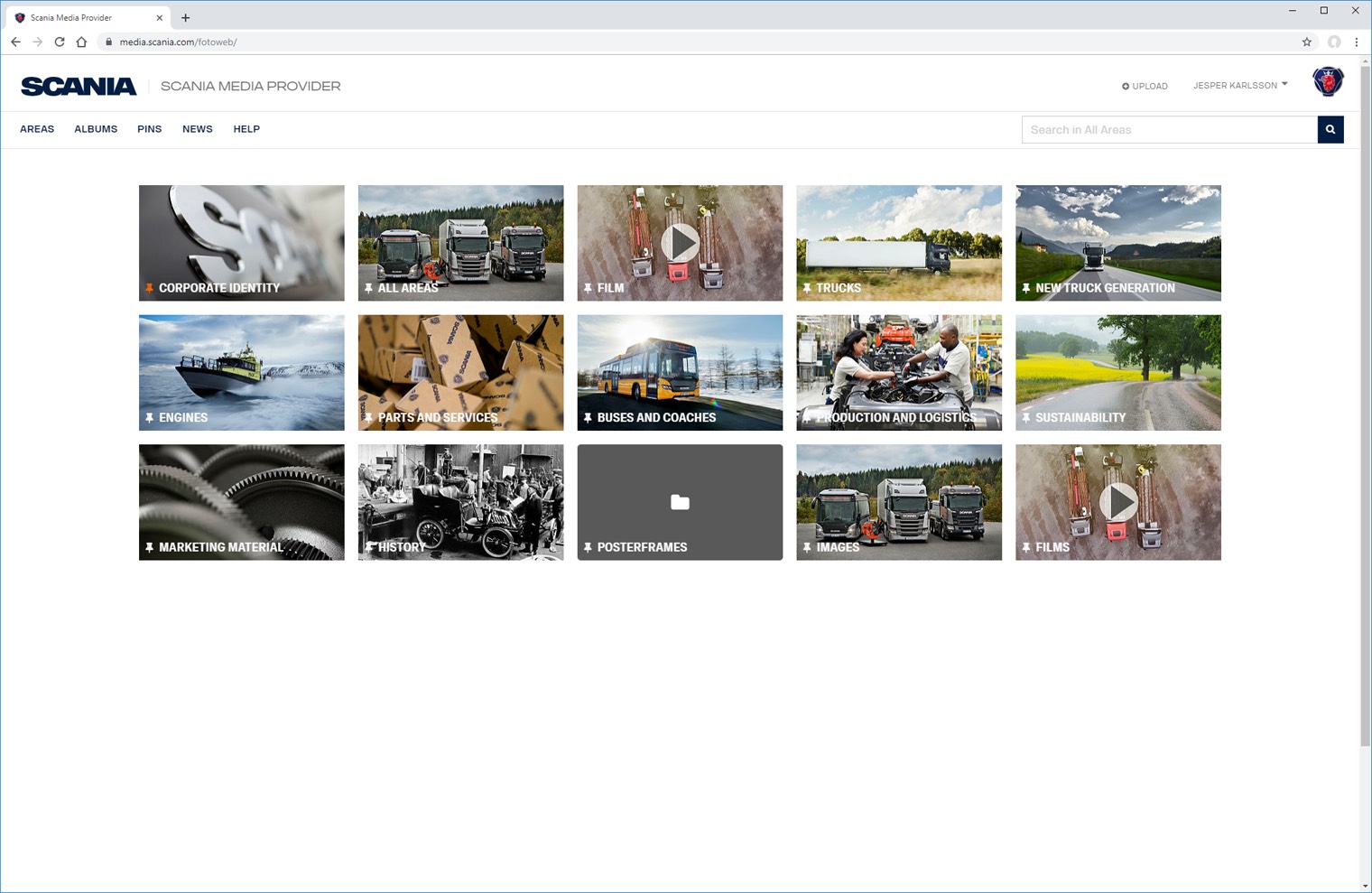Click the Upload link
1372x893 pixels.
(1145, 86)
